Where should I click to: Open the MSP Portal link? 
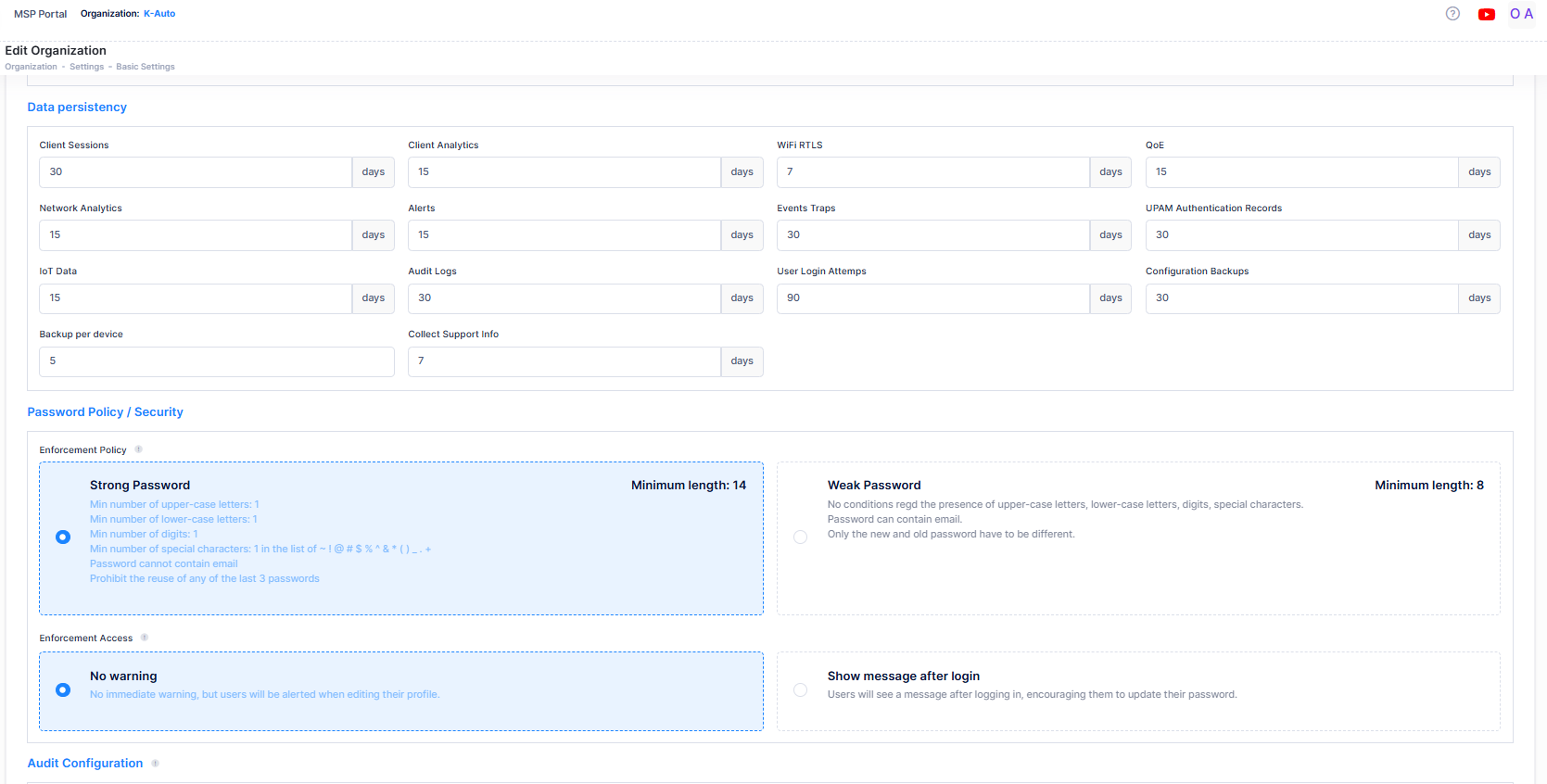(x=40, y=14)
